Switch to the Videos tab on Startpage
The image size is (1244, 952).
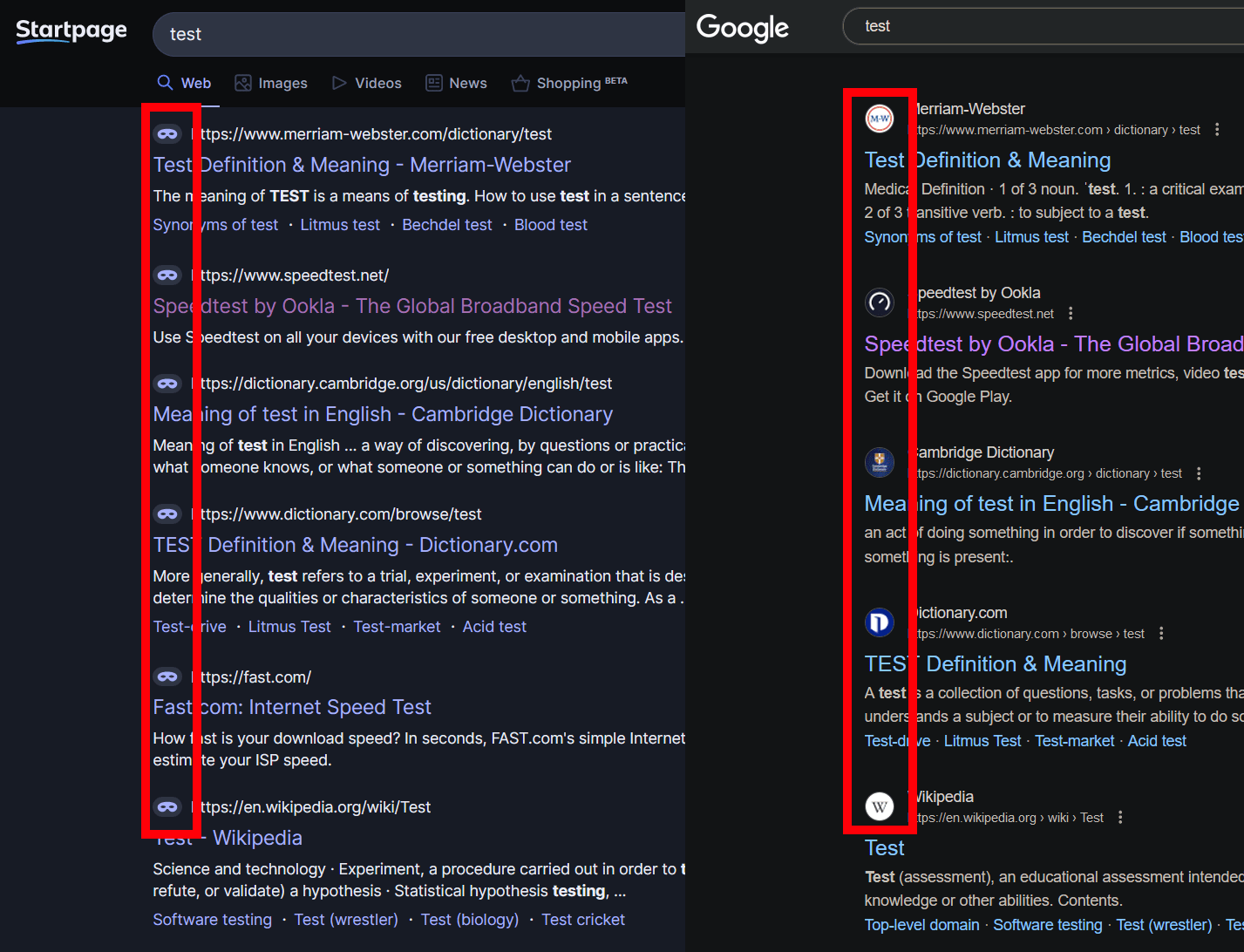(367, 83)
